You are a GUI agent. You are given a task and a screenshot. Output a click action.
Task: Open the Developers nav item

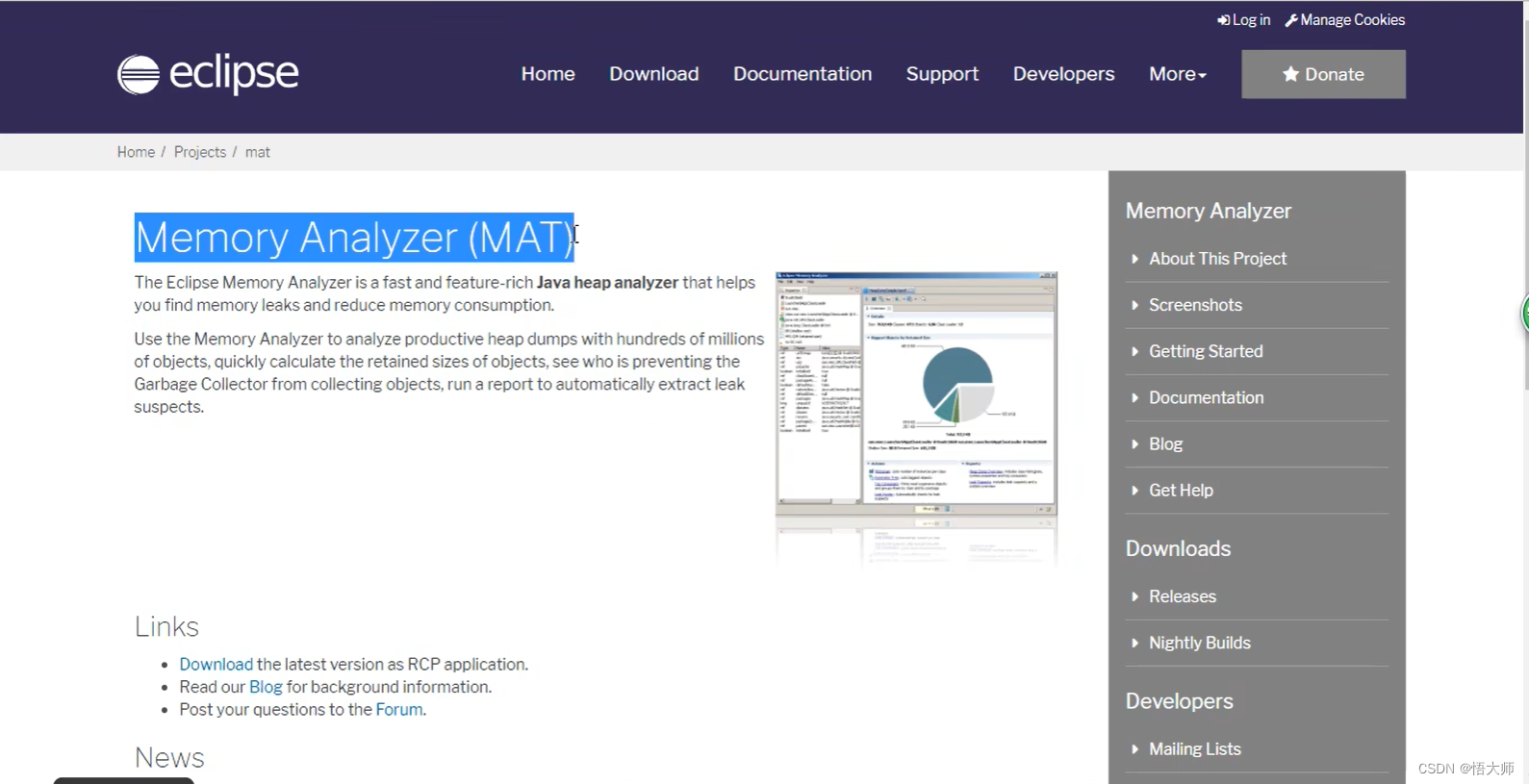coord(1063,74)
